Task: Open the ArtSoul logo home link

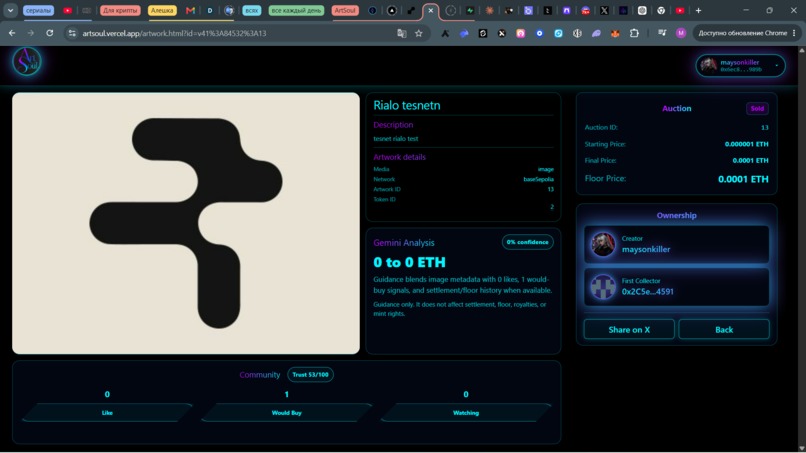Action: point(27,62)
